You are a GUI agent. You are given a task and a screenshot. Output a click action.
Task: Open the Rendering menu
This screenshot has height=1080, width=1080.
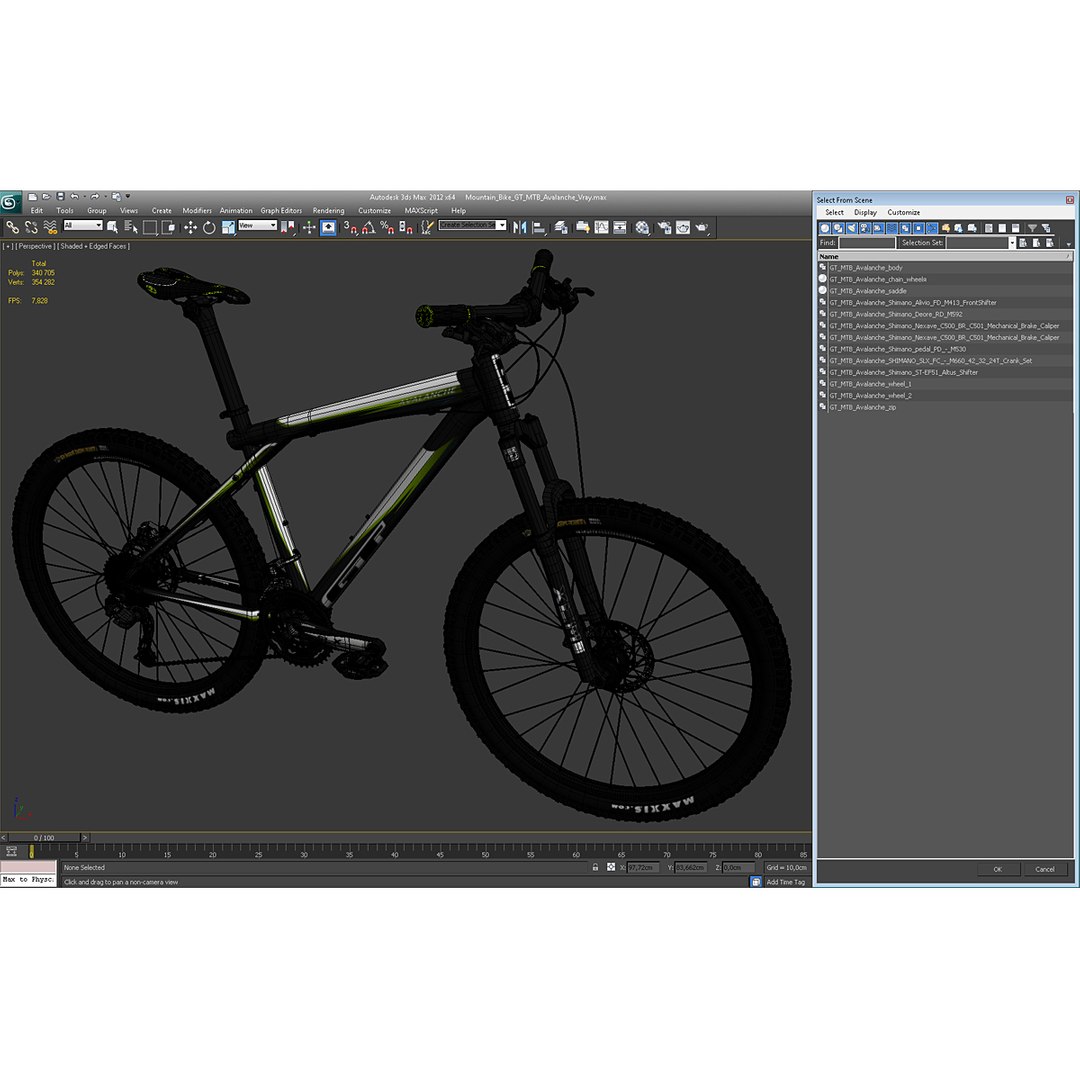(x=328, y=211)
